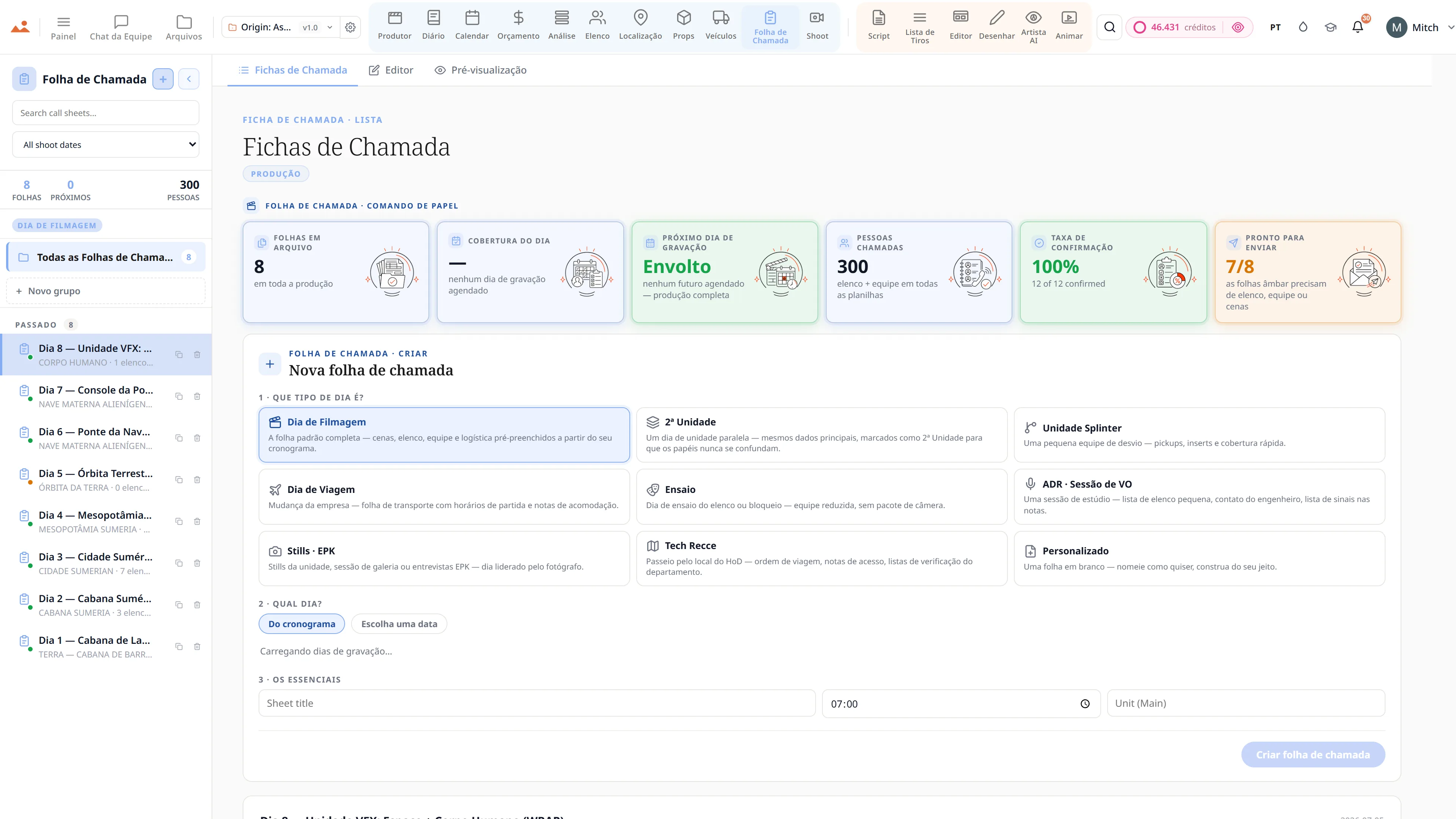The height and width of the screenshot is (819, 1456).
Task: Open the Painel menu icon
Action: (x=63, y=27)
